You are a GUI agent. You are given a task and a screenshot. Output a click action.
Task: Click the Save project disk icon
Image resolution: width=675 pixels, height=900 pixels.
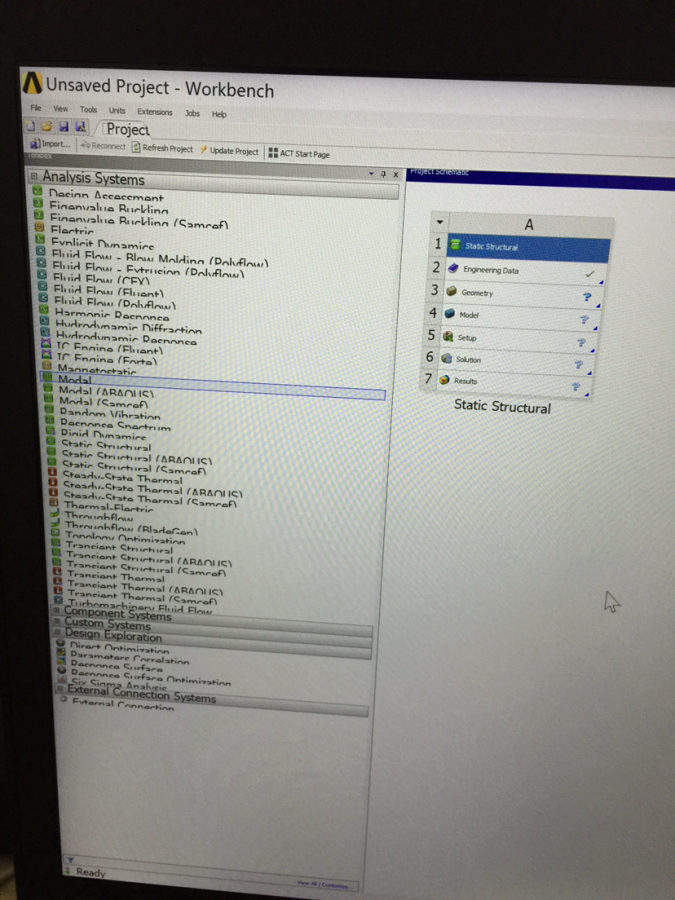[64, 126]
